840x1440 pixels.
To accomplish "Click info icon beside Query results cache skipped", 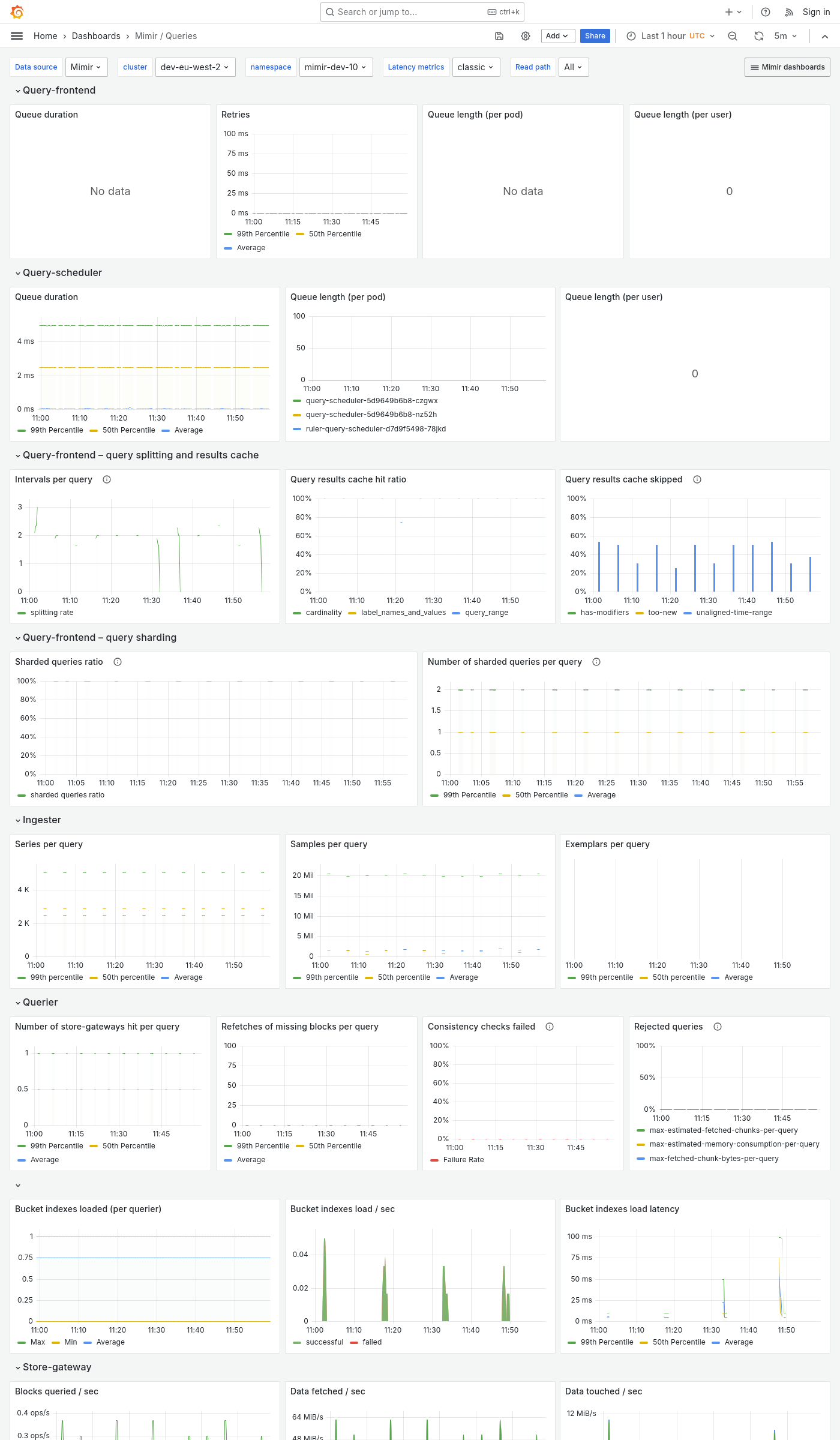I will pos(697,479).
